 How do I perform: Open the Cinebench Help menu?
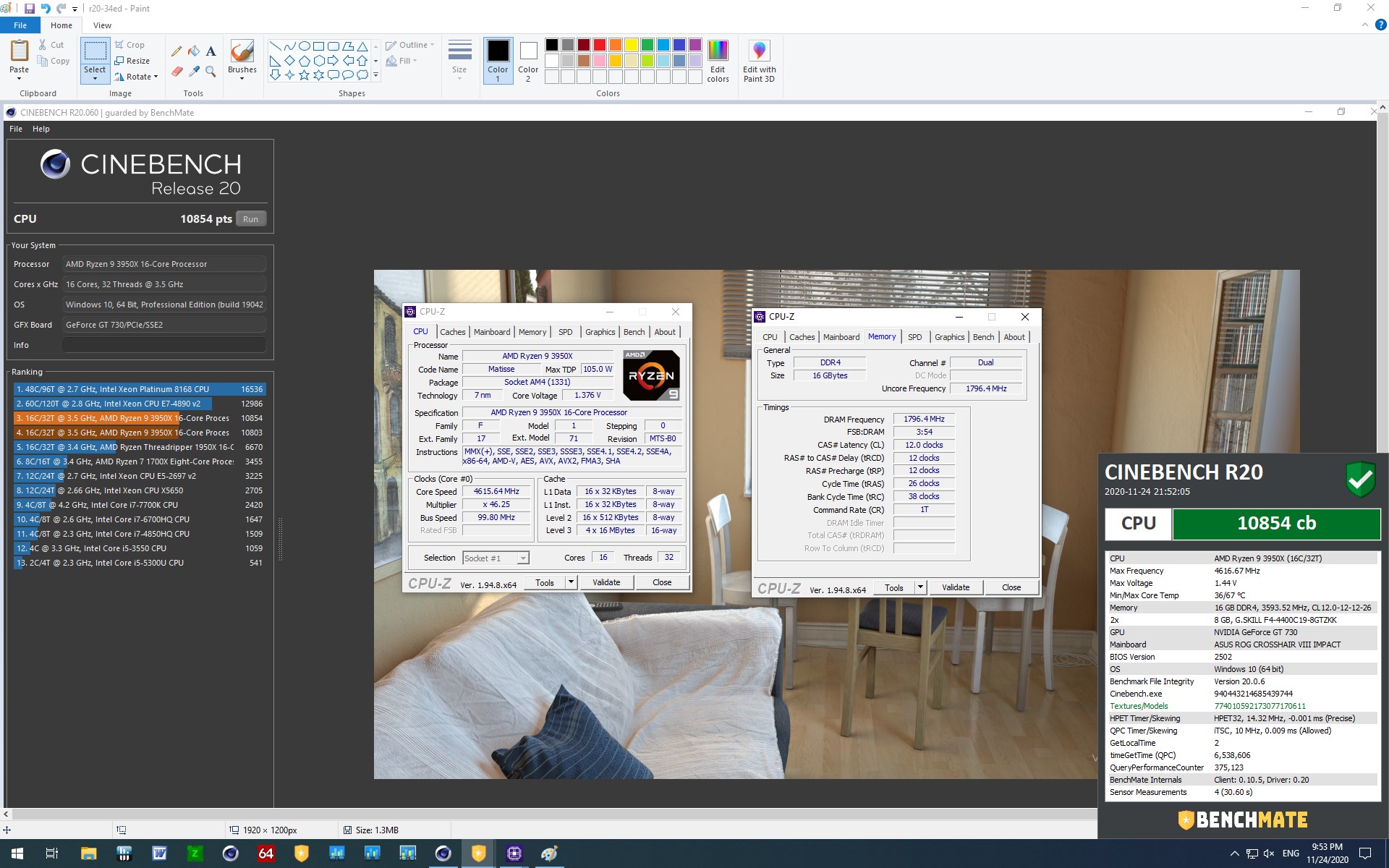41,129
